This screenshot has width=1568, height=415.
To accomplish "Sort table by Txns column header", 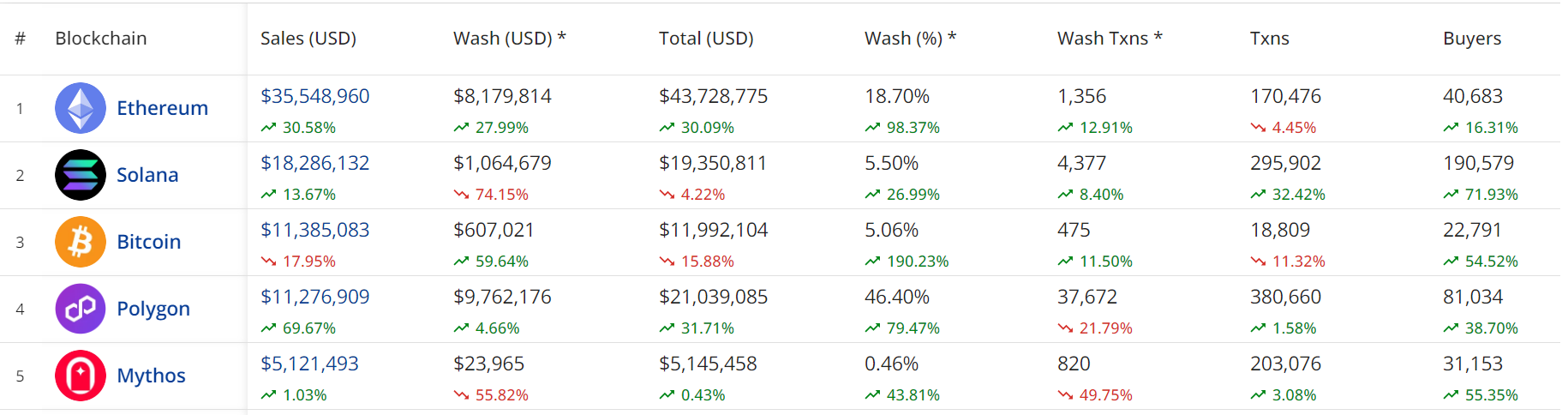I will point(1269,39).
